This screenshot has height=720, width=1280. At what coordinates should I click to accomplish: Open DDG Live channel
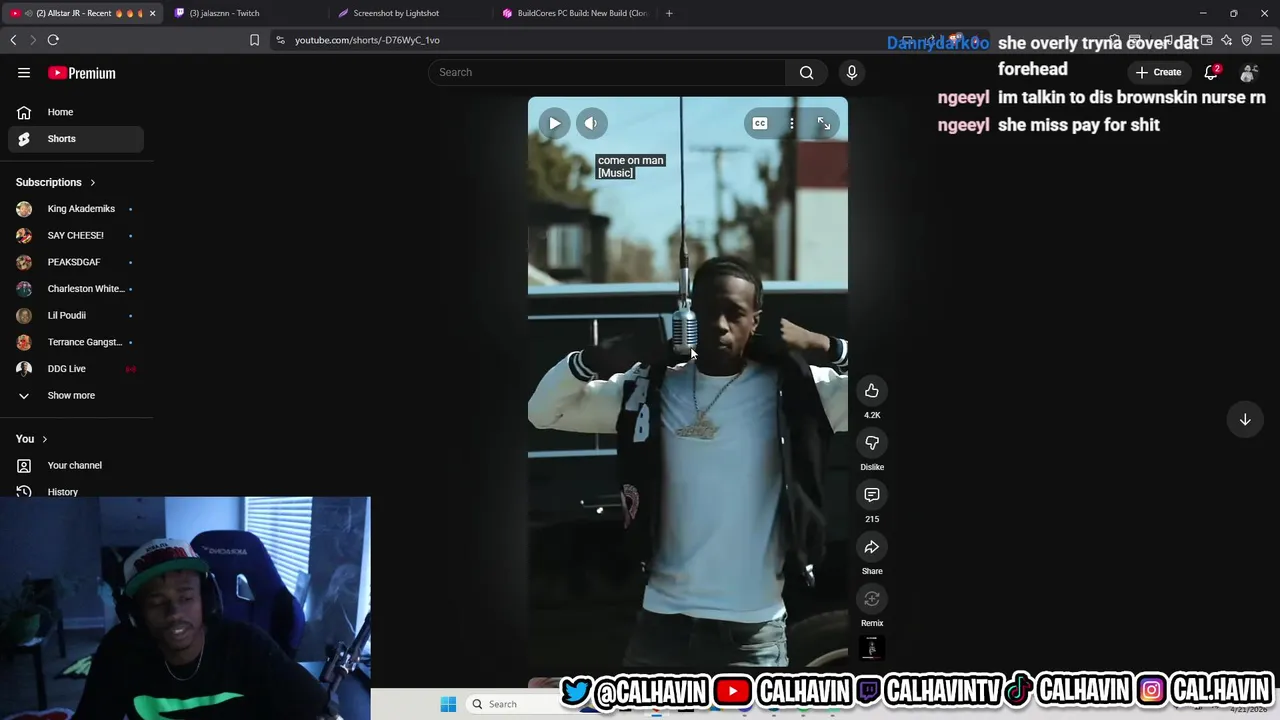(x=76, y=369)
